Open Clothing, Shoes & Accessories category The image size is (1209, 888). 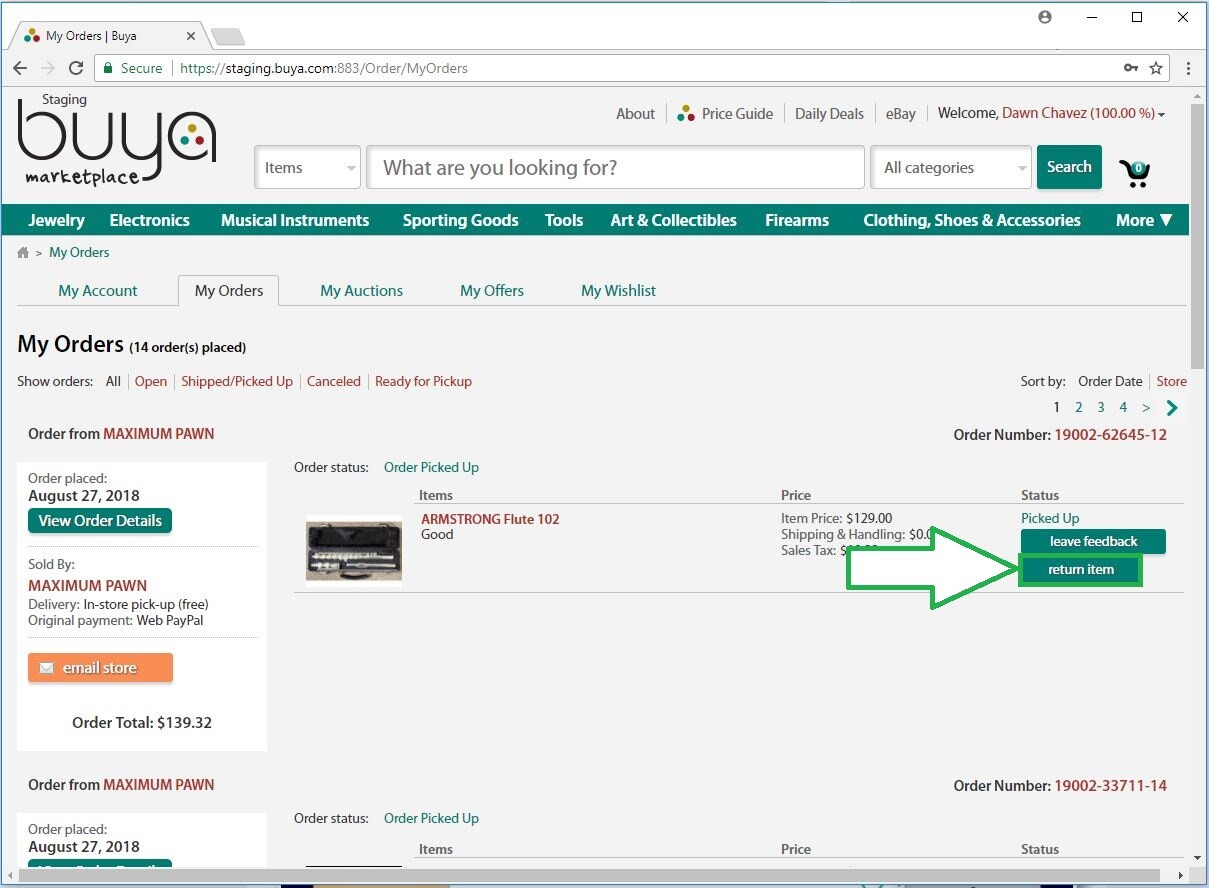tap(972, 220)
